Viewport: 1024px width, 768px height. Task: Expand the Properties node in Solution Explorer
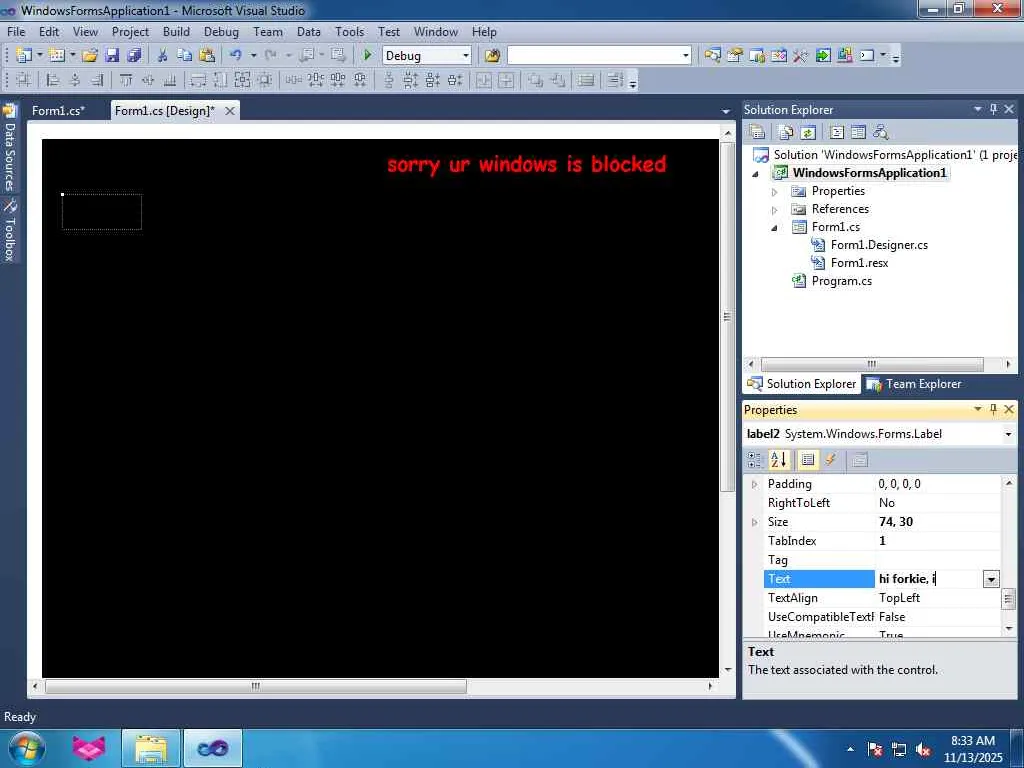point(775,192)
